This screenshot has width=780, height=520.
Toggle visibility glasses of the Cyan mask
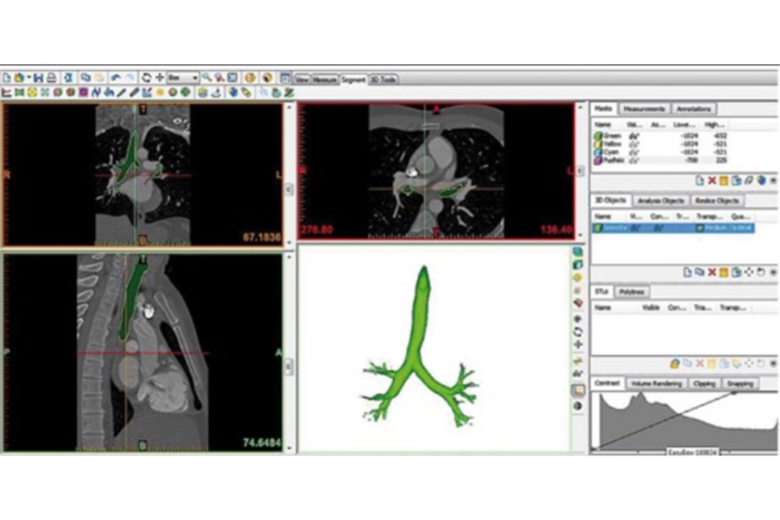[634, 152]
